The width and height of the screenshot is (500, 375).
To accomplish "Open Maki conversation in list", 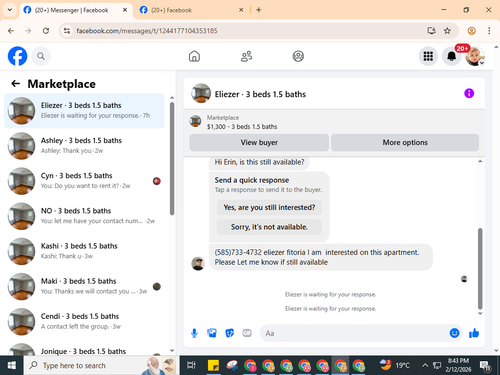I will tap(84, 286).
